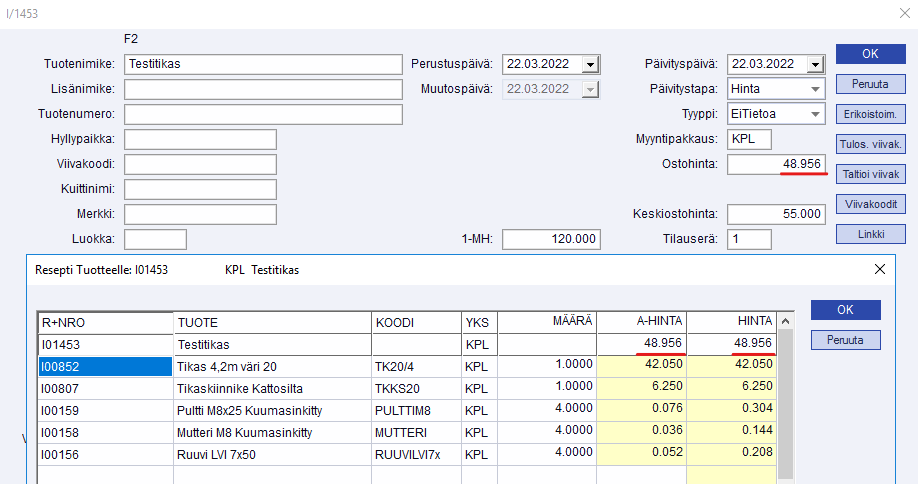Open the Päivitystapa dropdown
The image size is (918, 484).
[x=815, y=89]
